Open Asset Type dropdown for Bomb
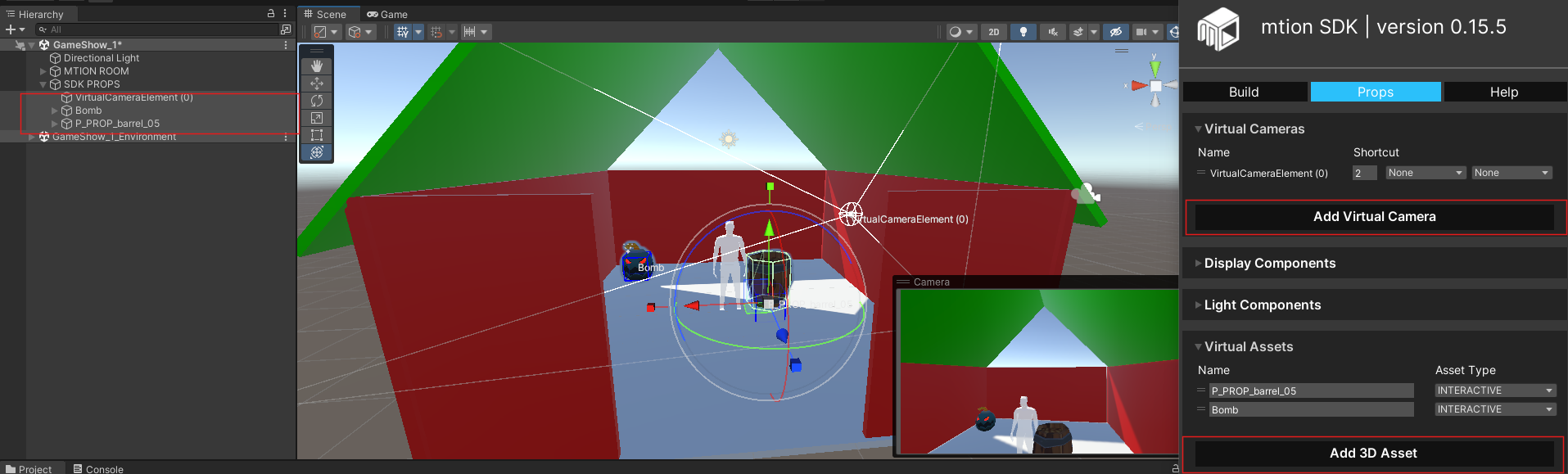This screenshot has width=1568, height=474. point(1494,409)
